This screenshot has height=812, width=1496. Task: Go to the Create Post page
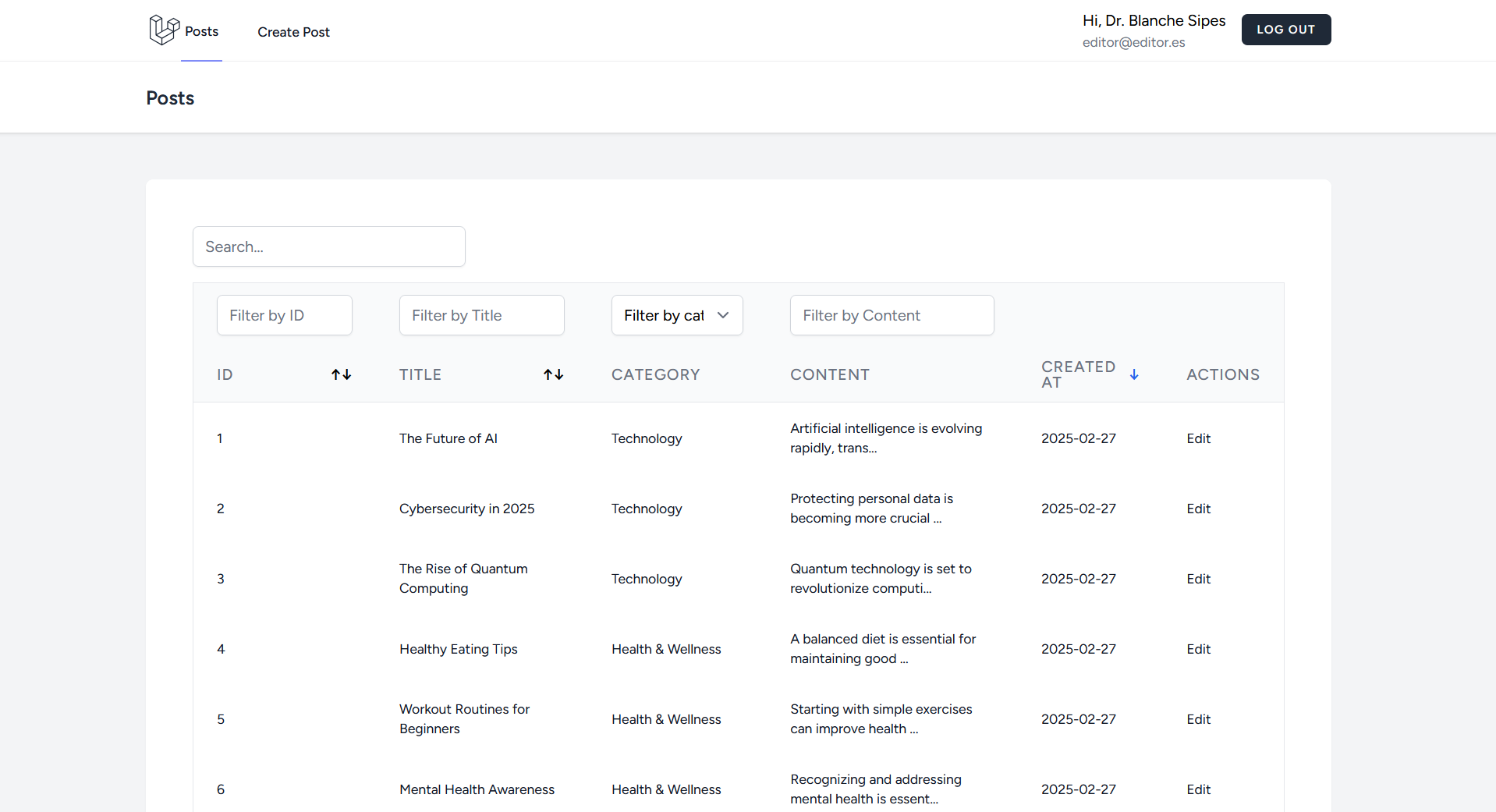(x=293, y=32)
